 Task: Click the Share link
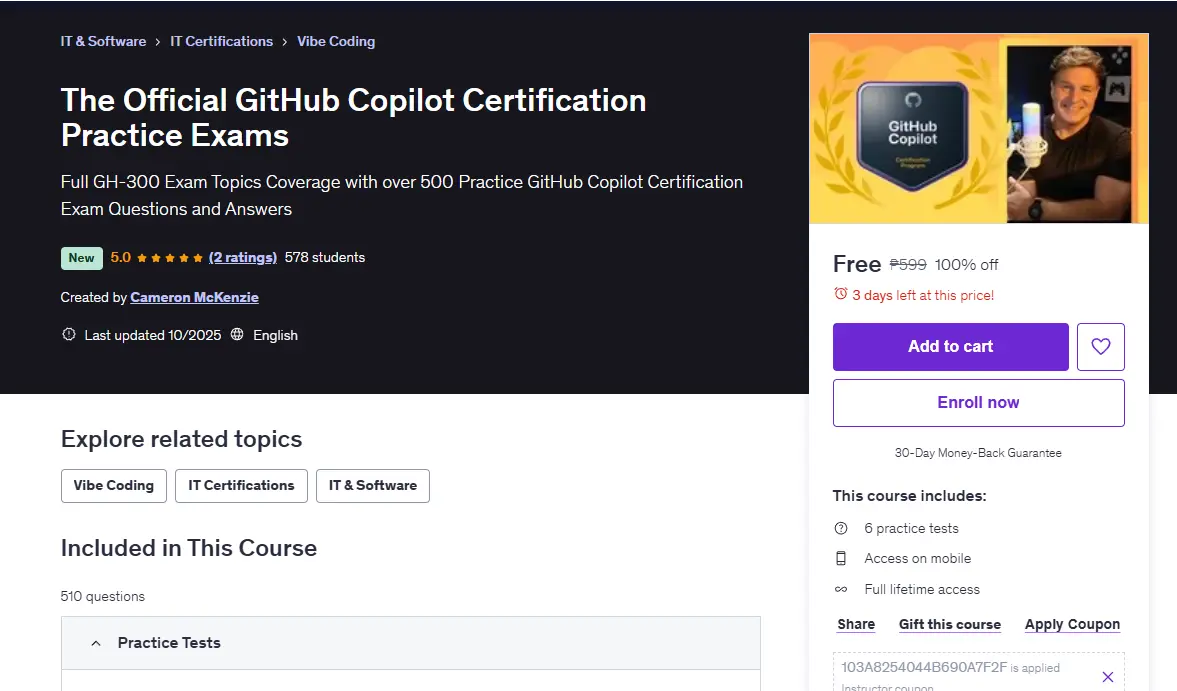click(856, 624)
